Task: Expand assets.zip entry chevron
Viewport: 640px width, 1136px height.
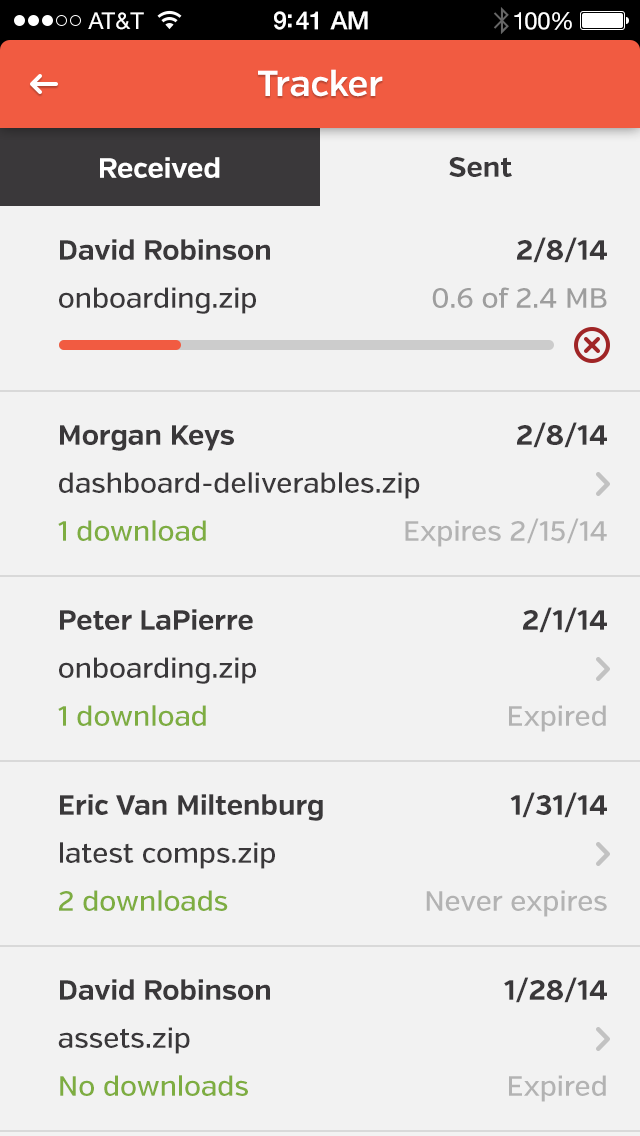Action: [x=602, y=1039]
